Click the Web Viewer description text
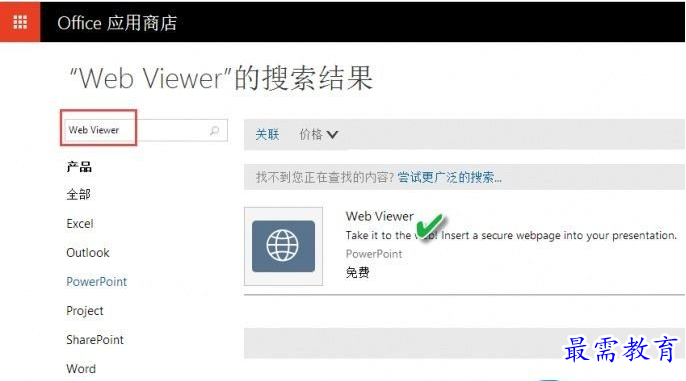Viewport: 686px width, 381px height. coord(511,235)
